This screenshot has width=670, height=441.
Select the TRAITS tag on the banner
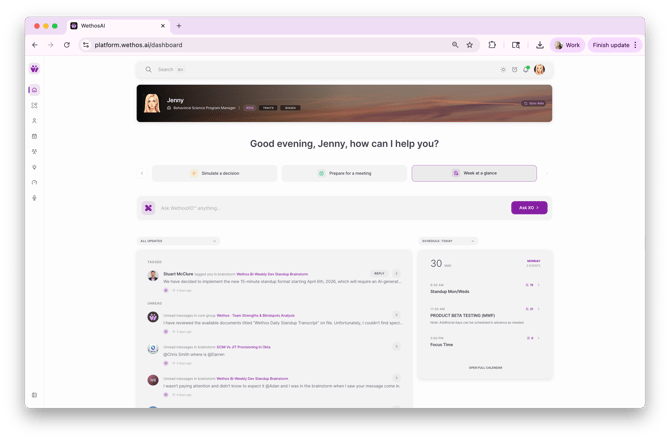(x=268, y=108)
